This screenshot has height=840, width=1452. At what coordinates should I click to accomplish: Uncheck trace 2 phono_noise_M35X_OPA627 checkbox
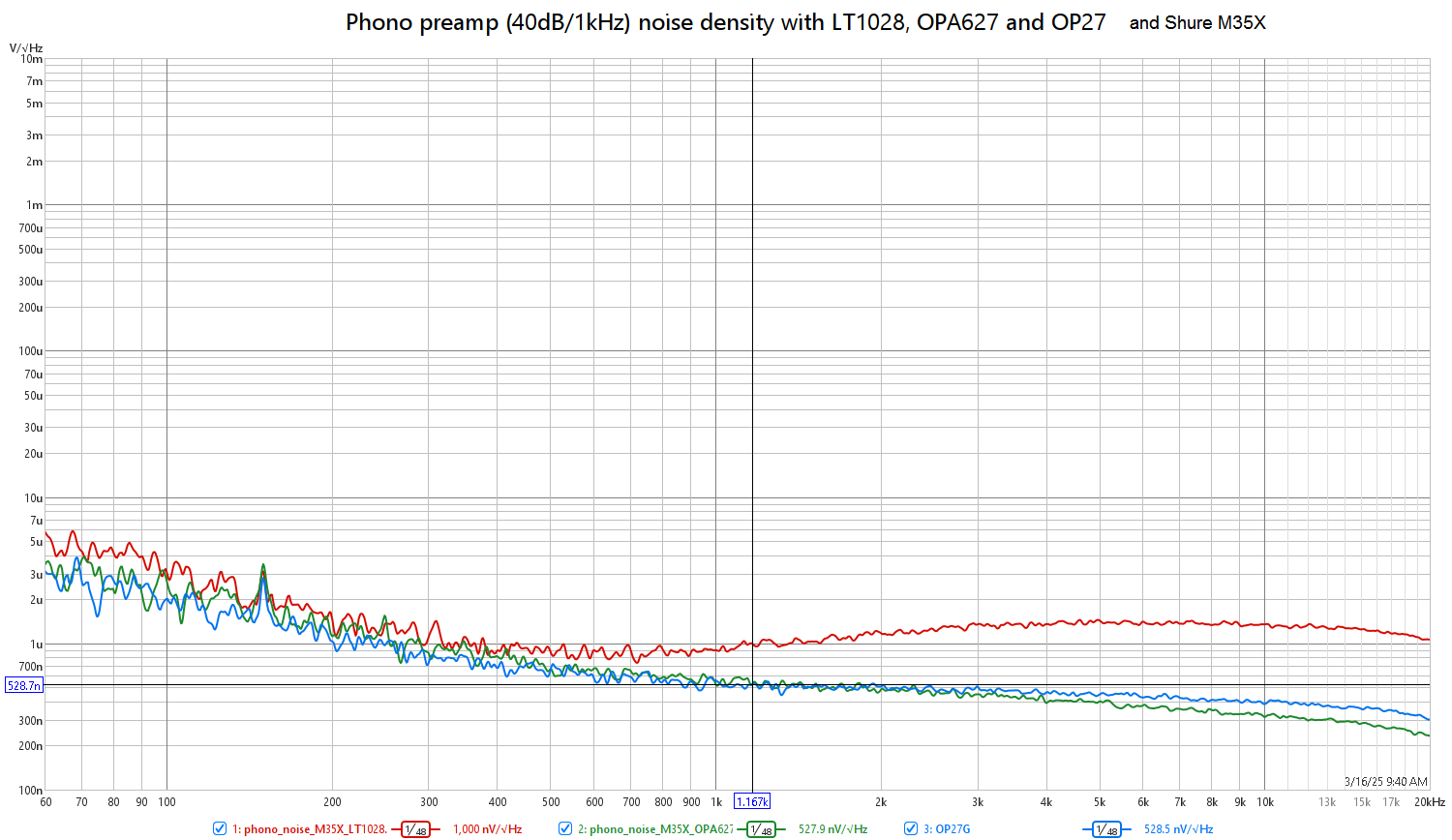click(x=565, y=828)
